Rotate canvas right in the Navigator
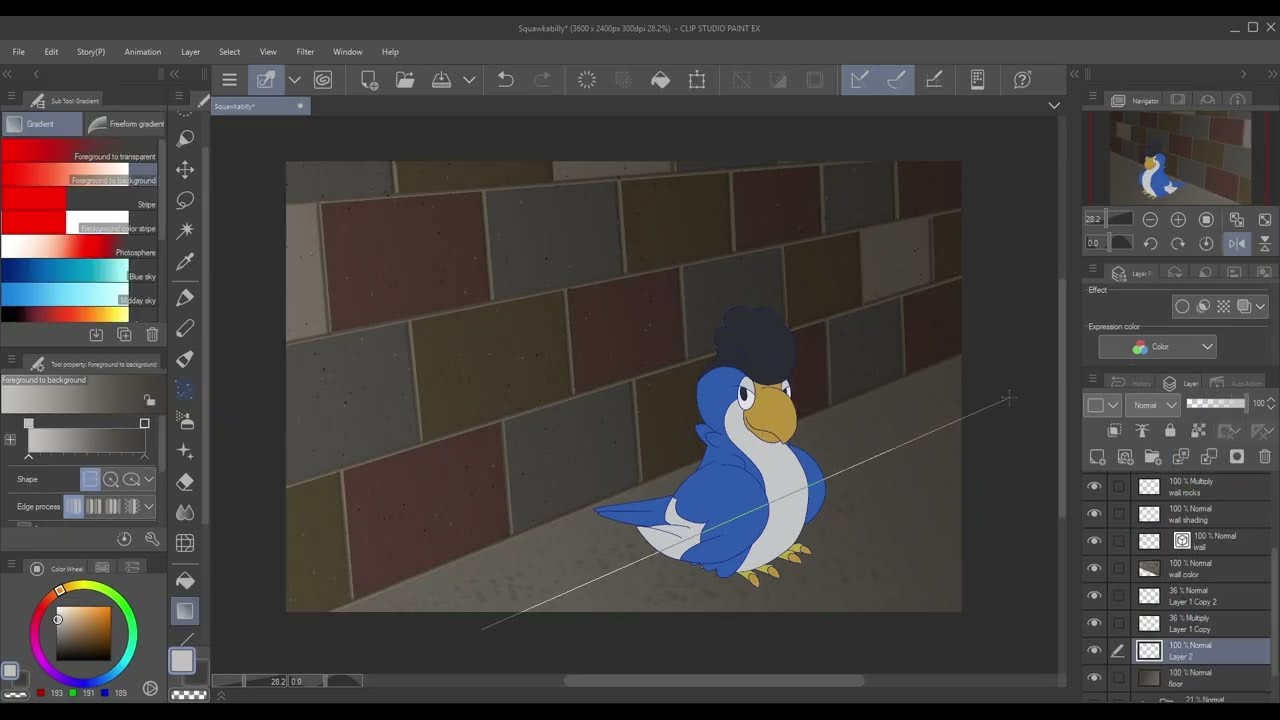Screen dimensions: 1280x720 pyautogui.click(x=1178, y=244)
